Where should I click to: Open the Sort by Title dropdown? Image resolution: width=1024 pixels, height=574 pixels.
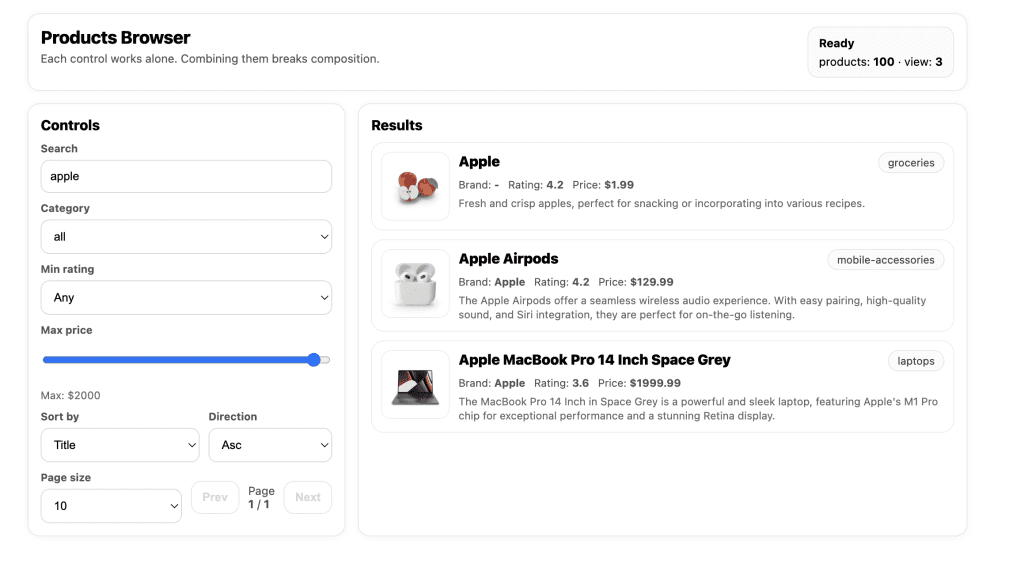(x=120, y=445)
